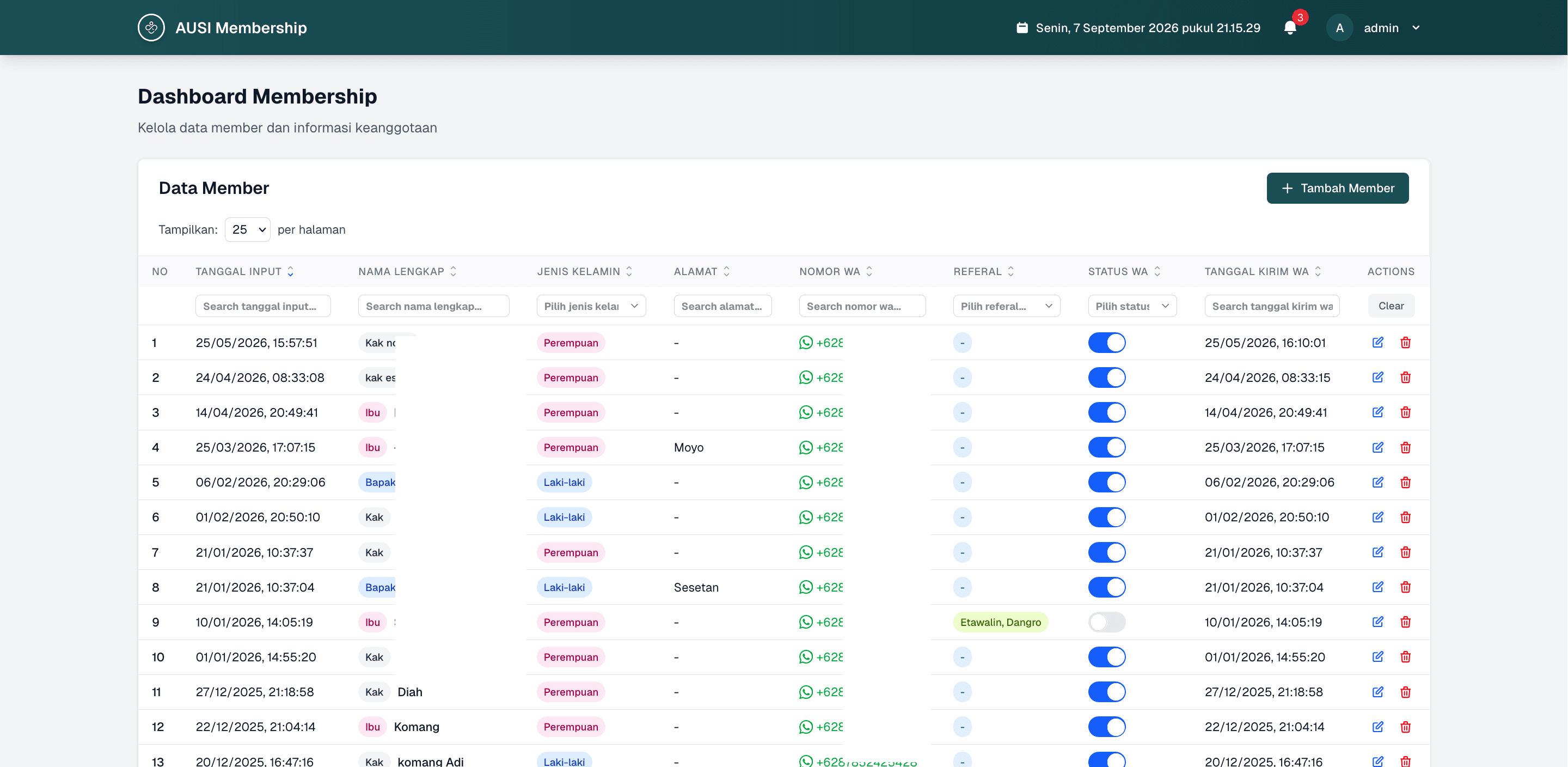The height and width of the screenshot is (767, 1568).
Task: Open Pilih referal filter dropdown
Action: coord(1006,306)
